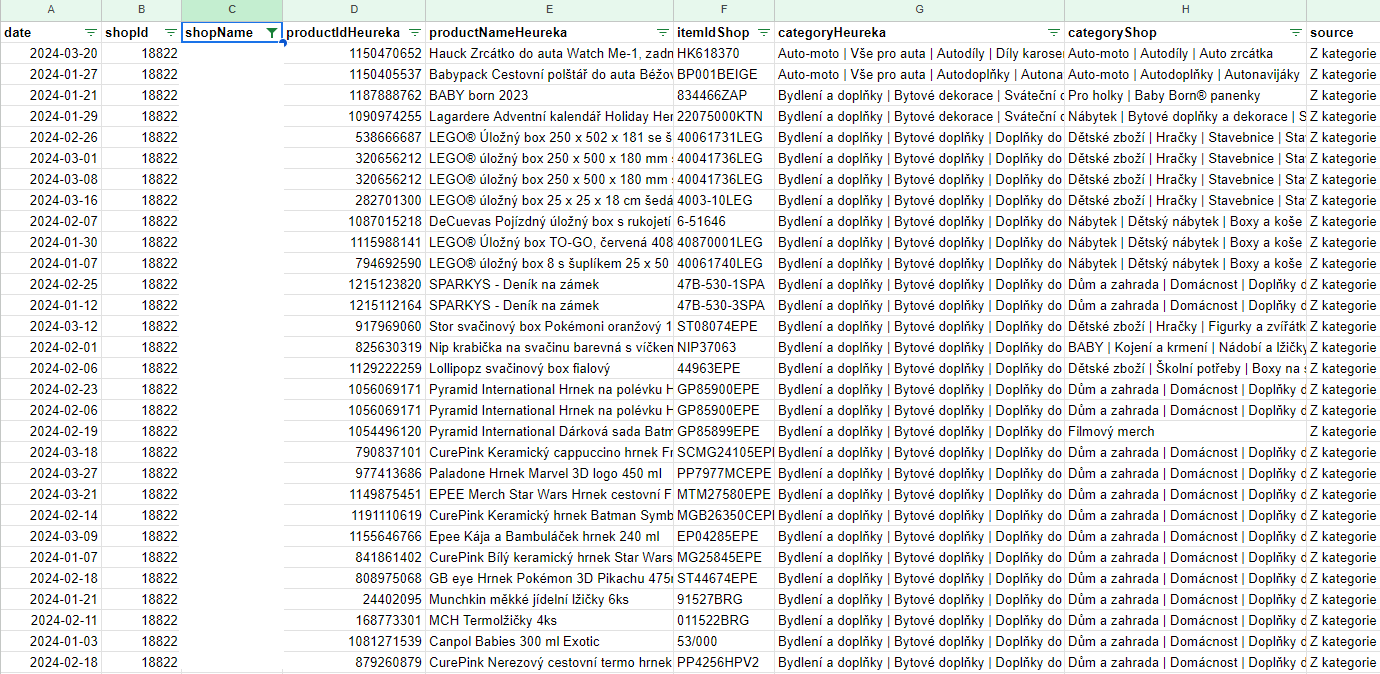Image resolution: width=1380 pixels, height=674 pixels.
Task: Select the item ID cell NIP37063
Action: point(724,348)
